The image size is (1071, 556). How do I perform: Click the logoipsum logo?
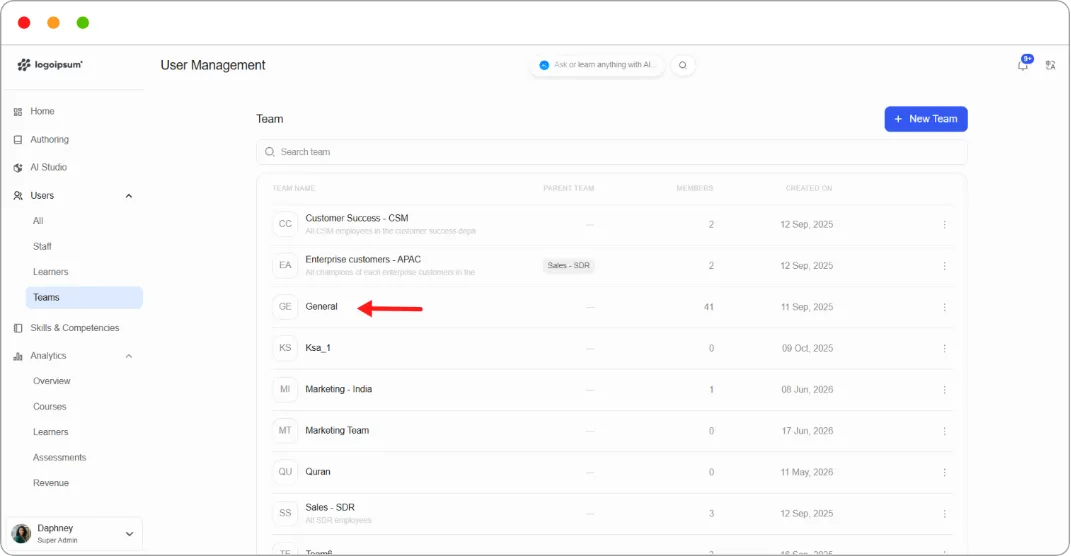point(50,65)
